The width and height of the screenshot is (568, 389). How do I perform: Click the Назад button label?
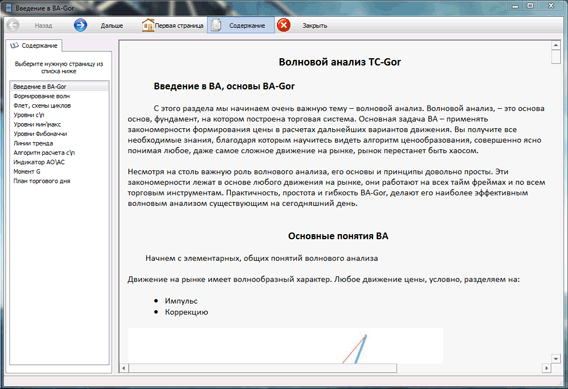click(43, 26)
